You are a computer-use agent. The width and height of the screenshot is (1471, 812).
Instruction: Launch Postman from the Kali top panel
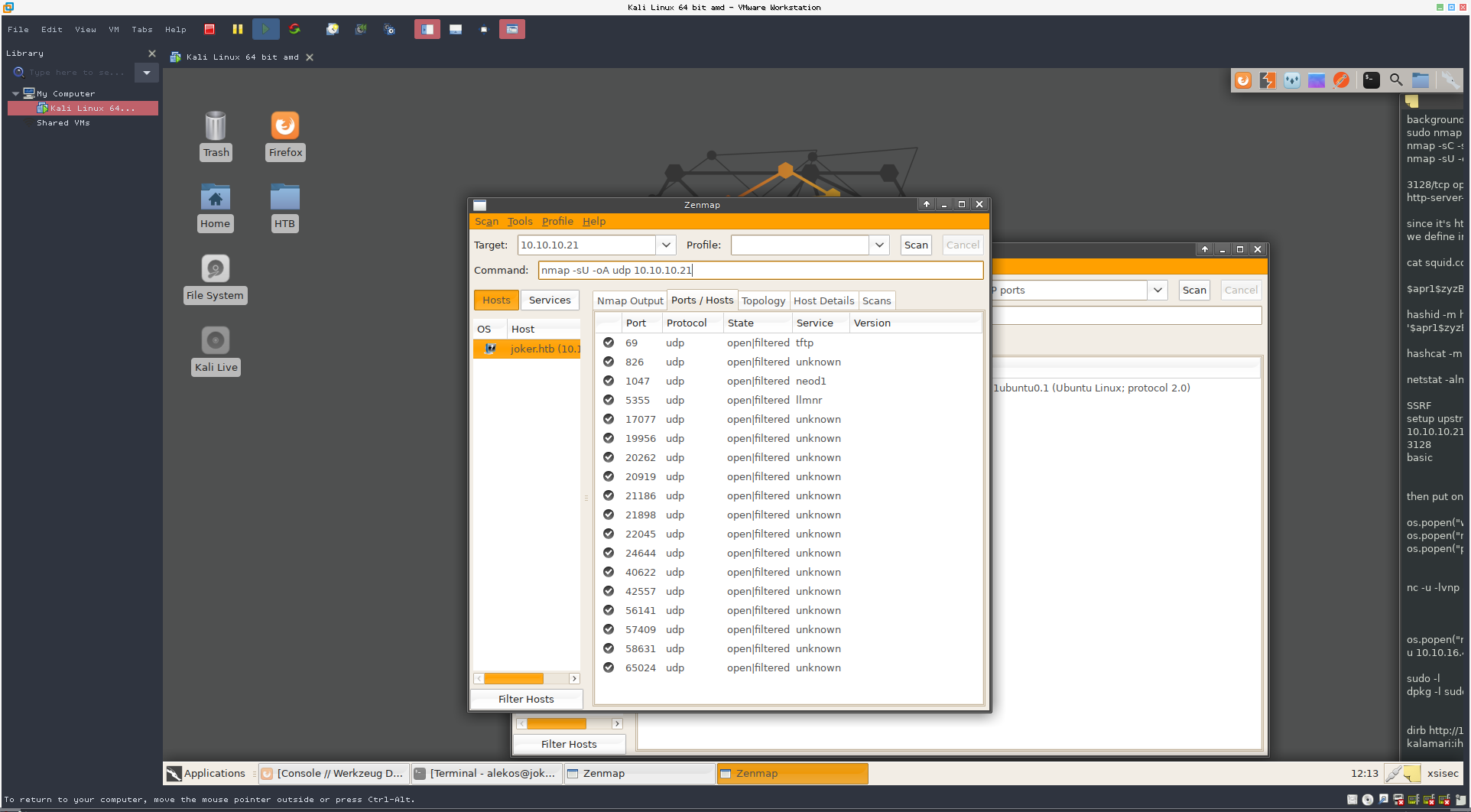coord(1341,80)
